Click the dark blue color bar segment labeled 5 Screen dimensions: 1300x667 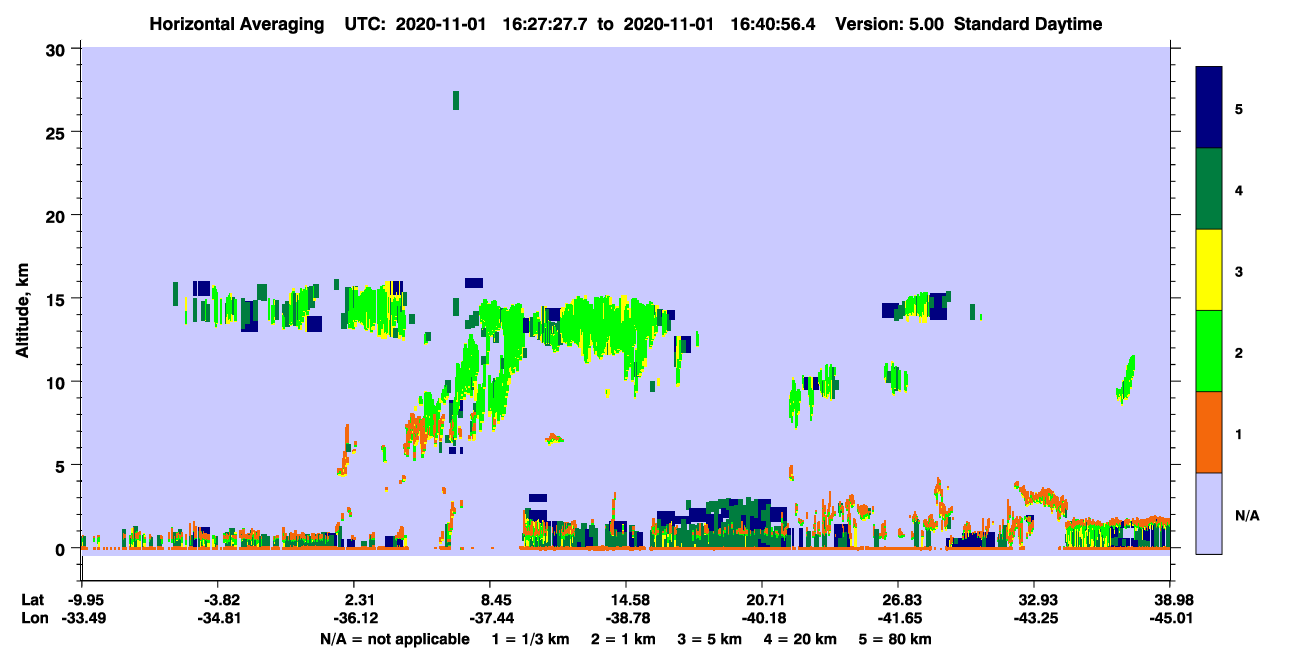click(x=1210, y=108)
